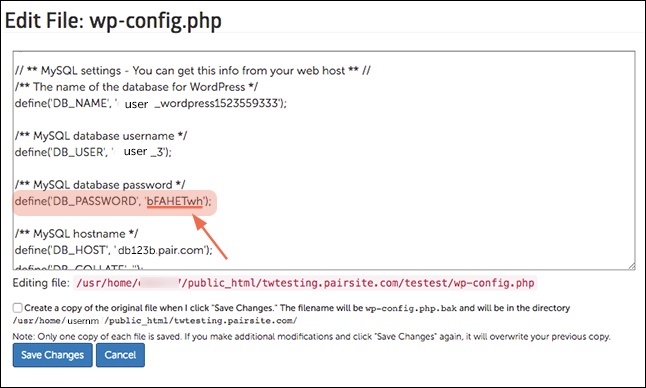Click the Edit File: wp-config.php heading

[x=113, y=21]
